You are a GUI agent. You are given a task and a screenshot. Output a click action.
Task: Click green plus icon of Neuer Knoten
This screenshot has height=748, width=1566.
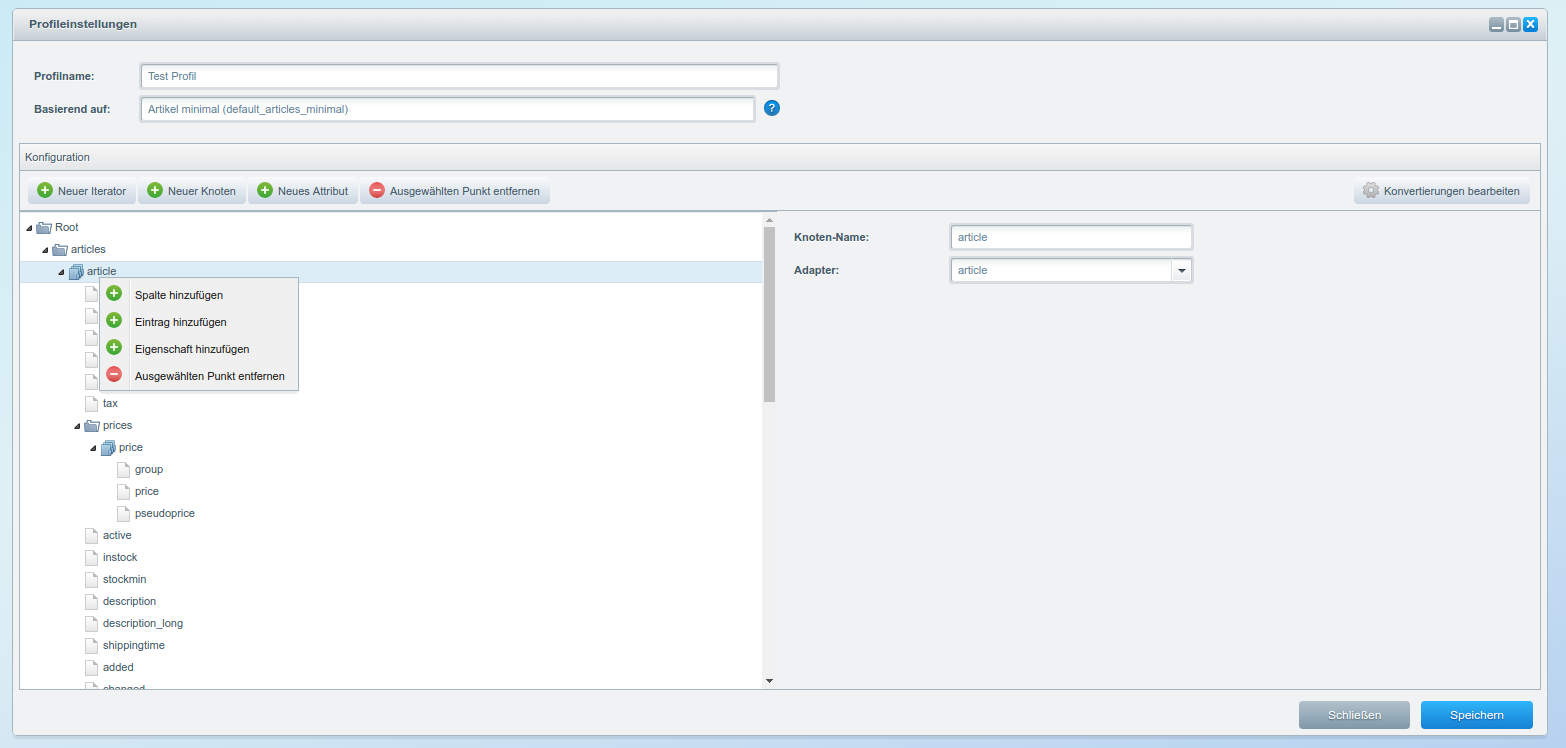point(155,190)
